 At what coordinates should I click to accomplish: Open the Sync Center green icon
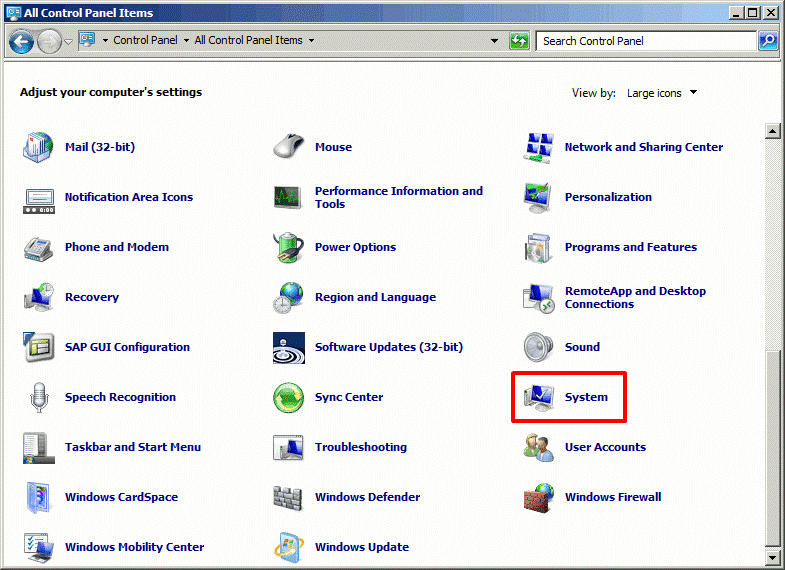288,398
